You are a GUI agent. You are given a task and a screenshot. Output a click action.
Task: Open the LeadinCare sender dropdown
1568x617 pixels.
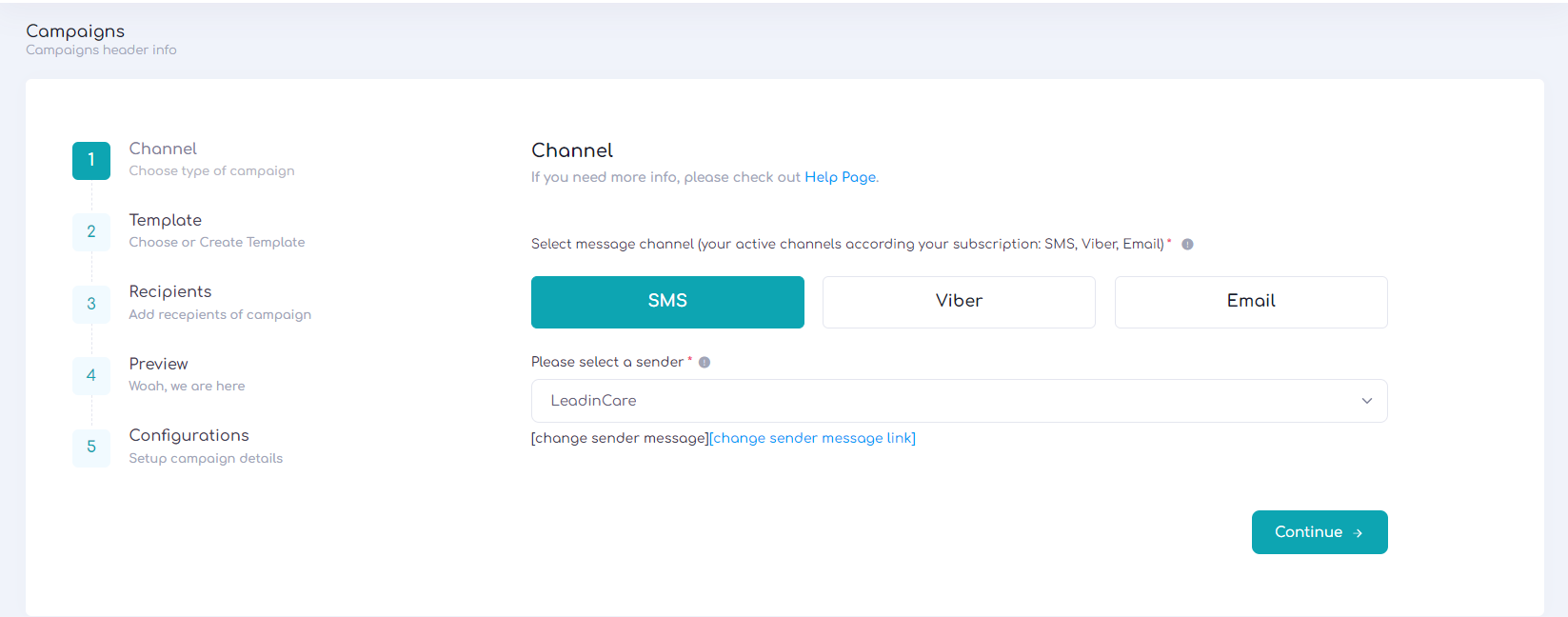[952, 401]
